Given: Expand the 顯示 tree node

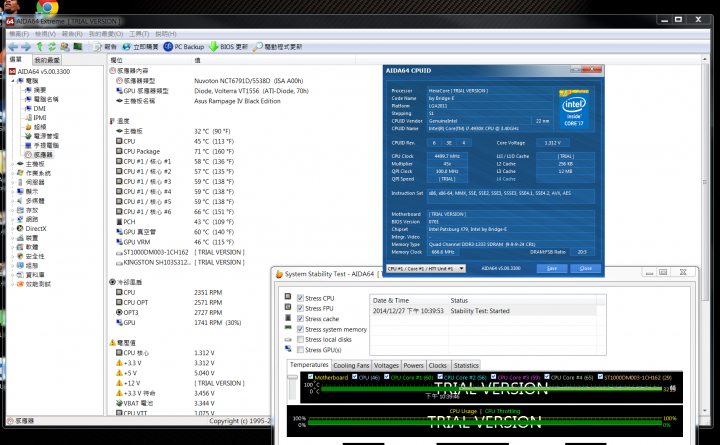Looking at the screenshot, I should (13, 192).
